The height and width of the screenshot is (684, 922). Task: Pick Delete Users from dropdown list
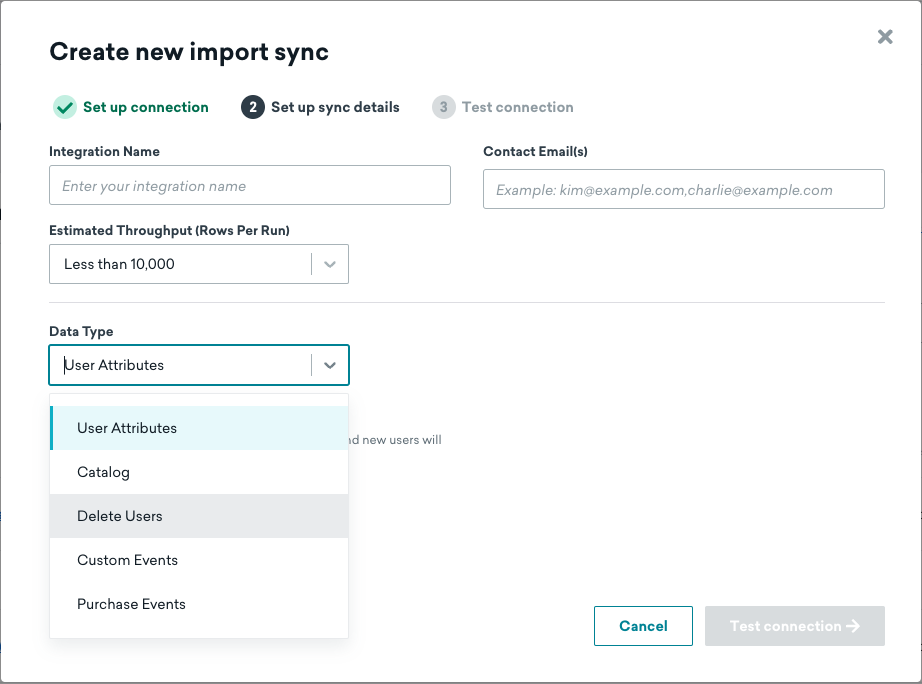[x=199, y=516]
